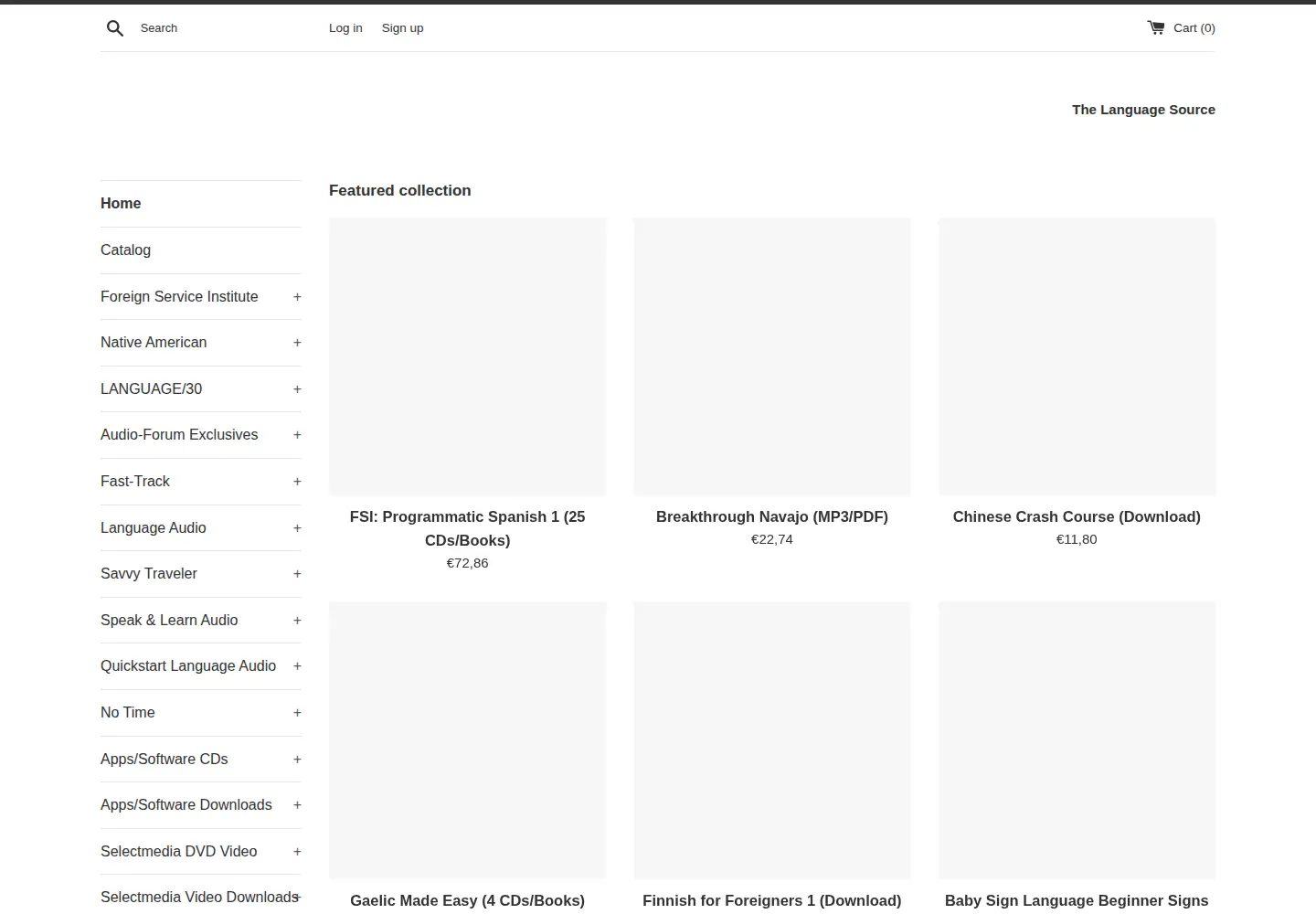Open the LANGUAGE/30 menu link
The height and width of the screenshot is (914, 1316).
151,389
